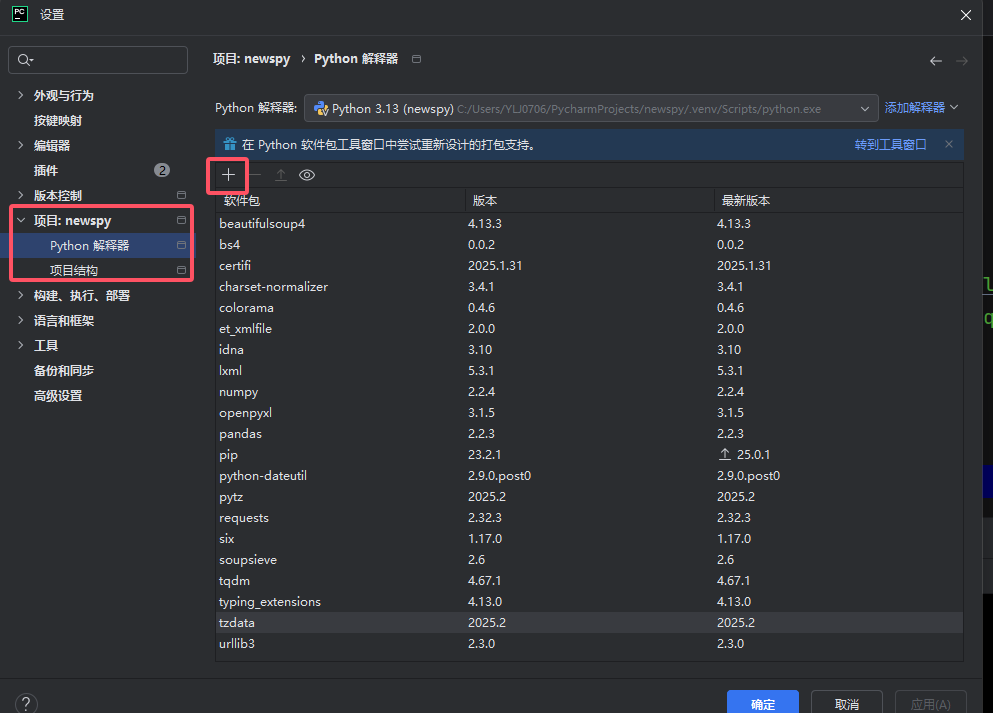Expand the 编辑器 section
993x713 pixels.
click(21, 145)
